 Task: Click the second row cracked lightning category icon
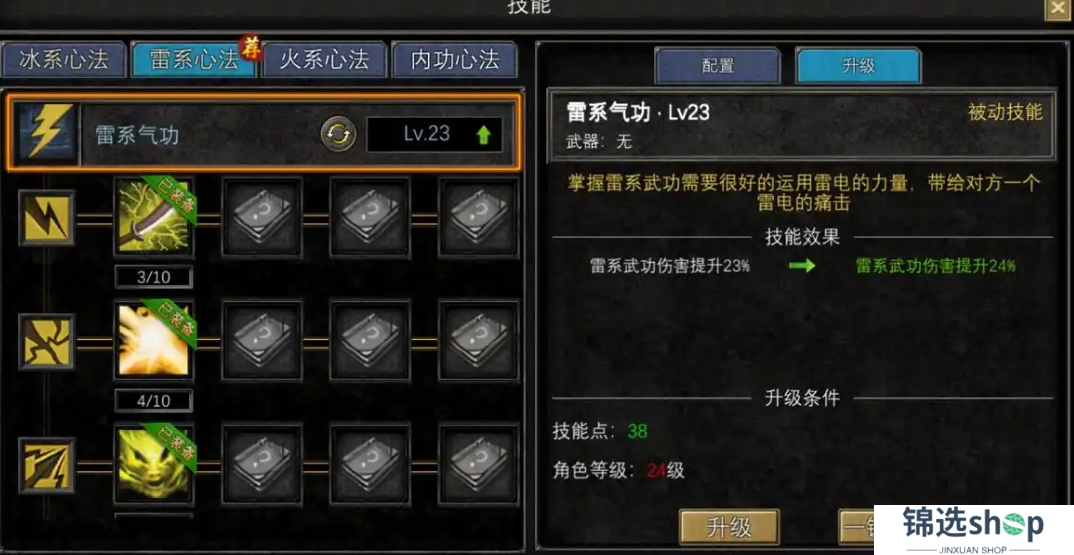(47, 341)
